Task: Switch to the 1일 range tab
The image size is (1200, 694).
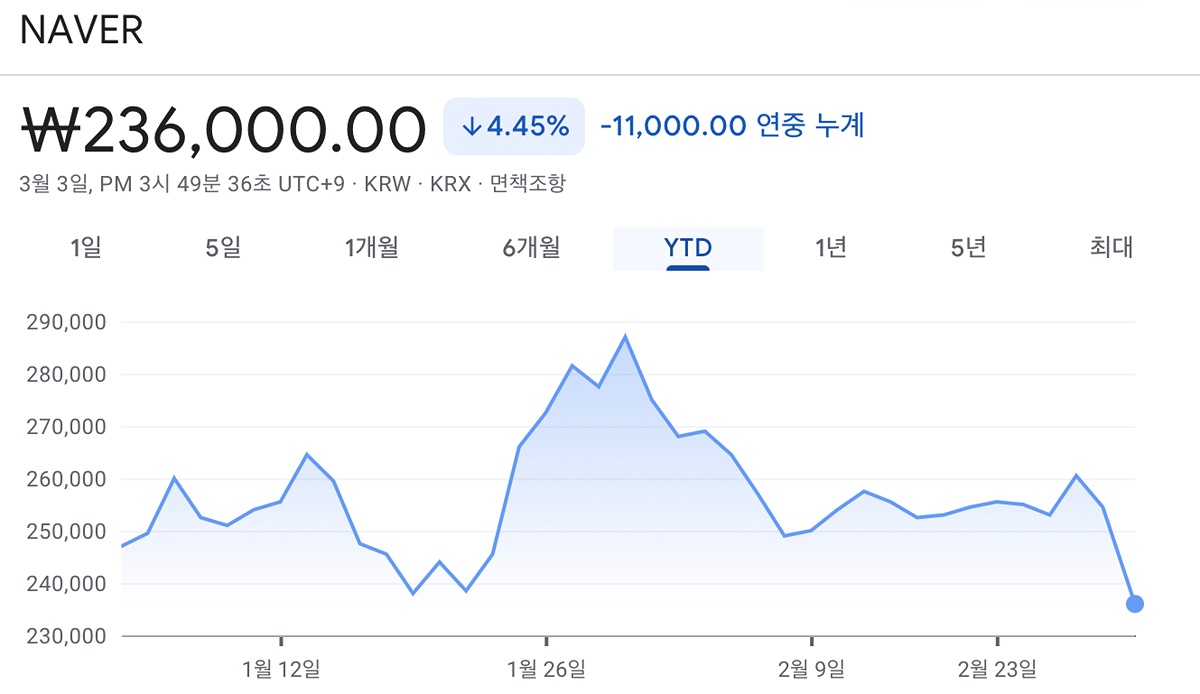Action: pos(87,248)
